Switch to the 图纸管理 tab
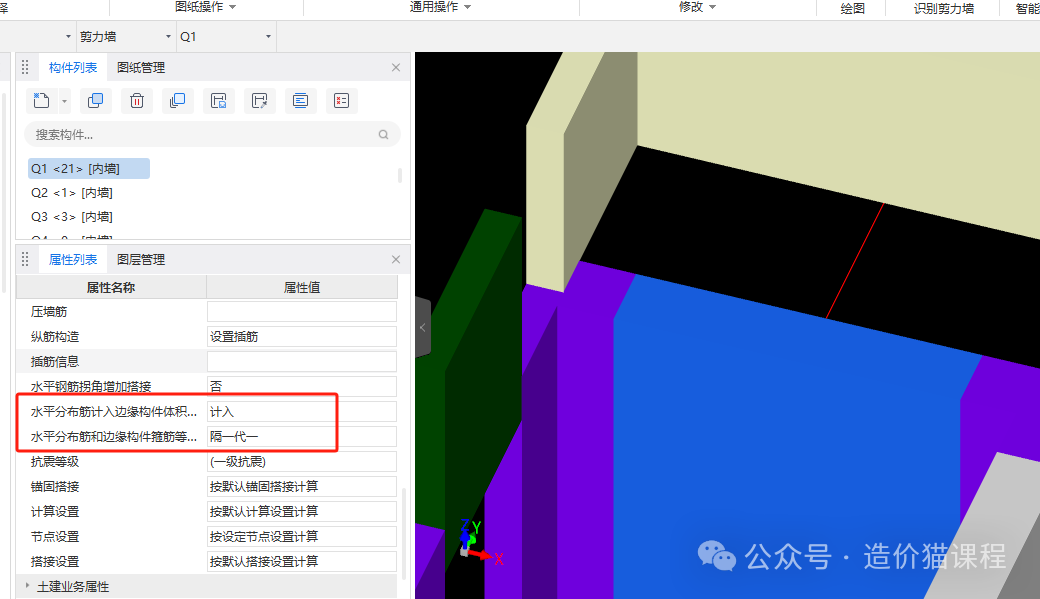This screenshot has height=599, width=1040. [x=141, y=68]
